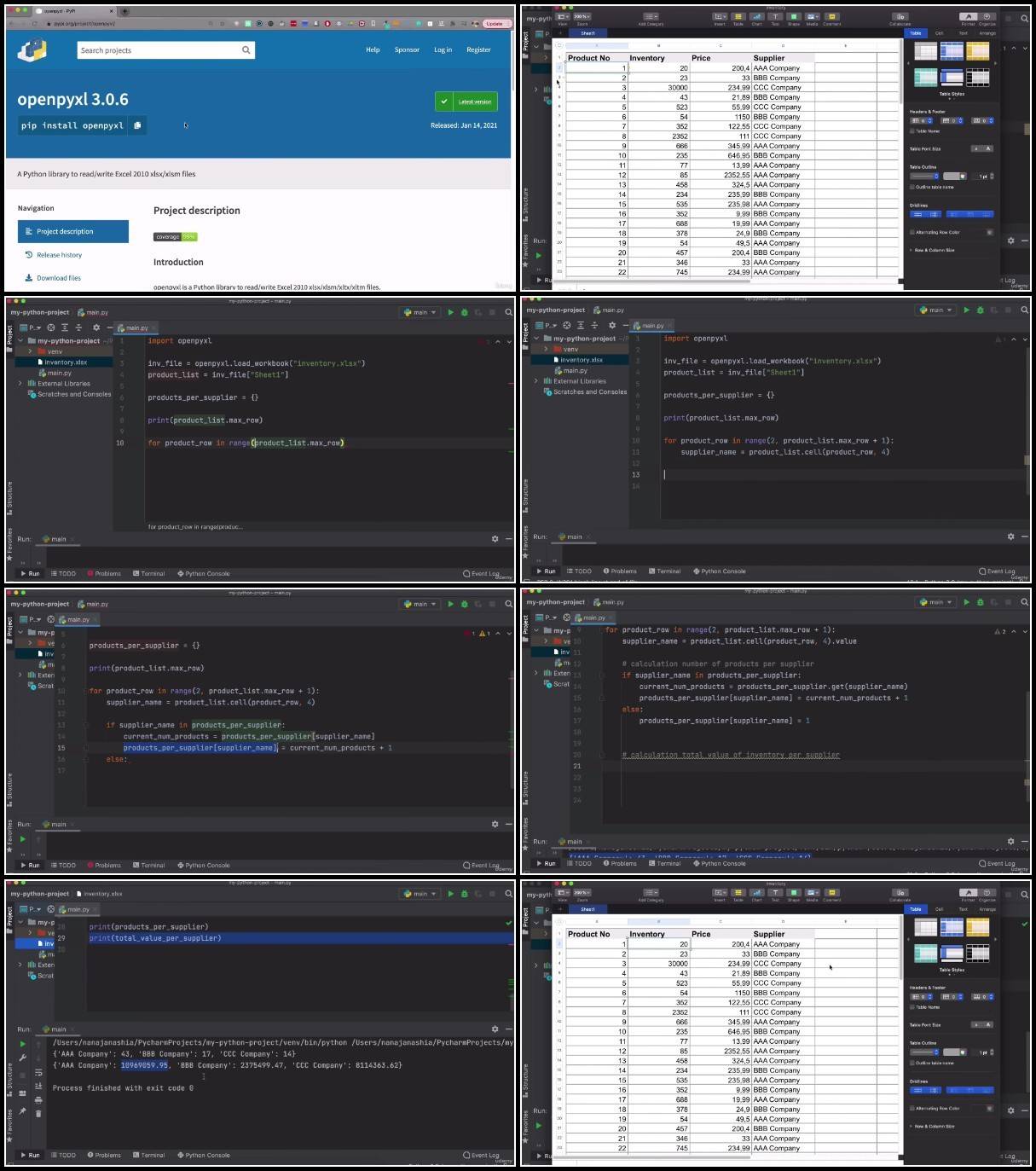Click the PyPI logo on the openpyxl page

click(32, 50)
